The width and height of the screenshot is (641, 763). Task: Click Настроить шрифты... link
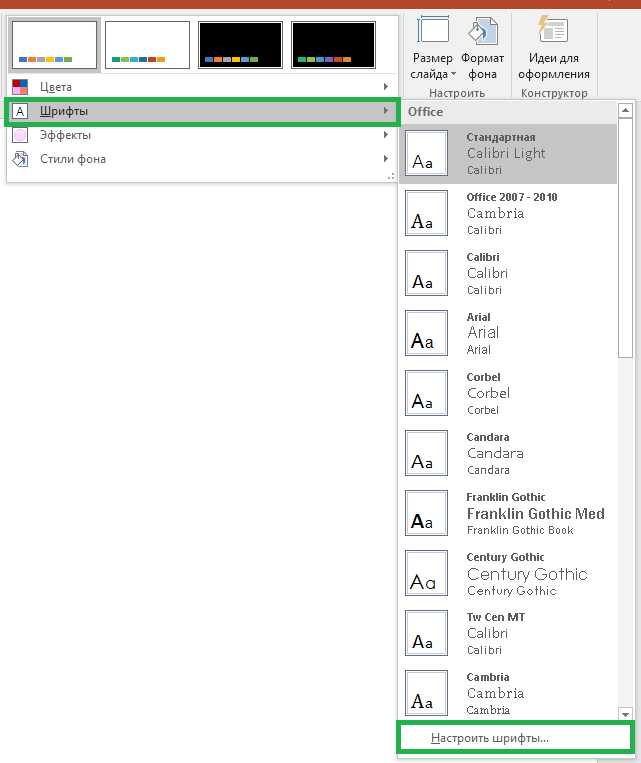click(490, 738)
